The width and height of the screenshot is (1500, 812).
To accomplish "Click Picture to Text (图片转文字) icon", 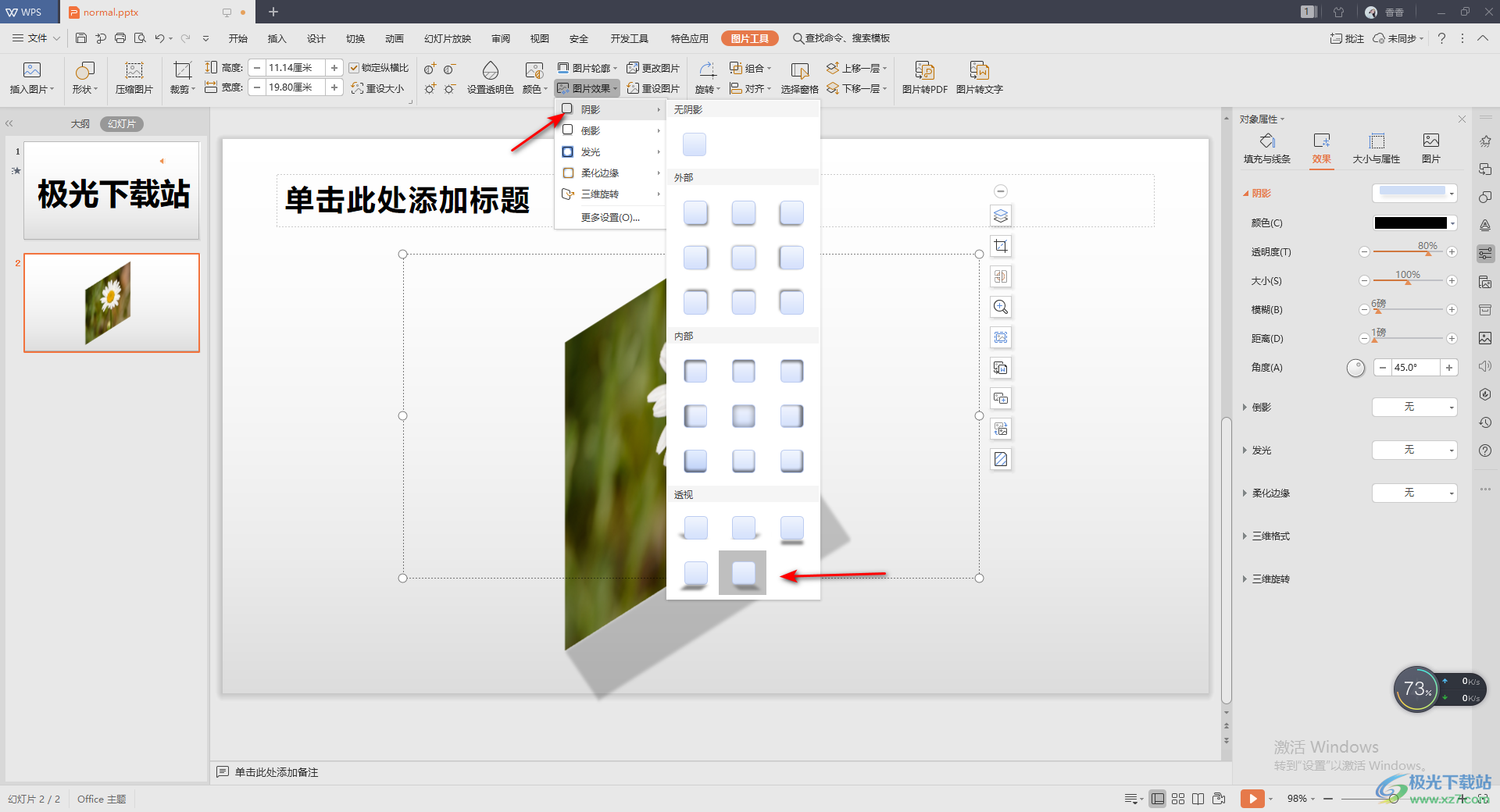I will (979, 70).
